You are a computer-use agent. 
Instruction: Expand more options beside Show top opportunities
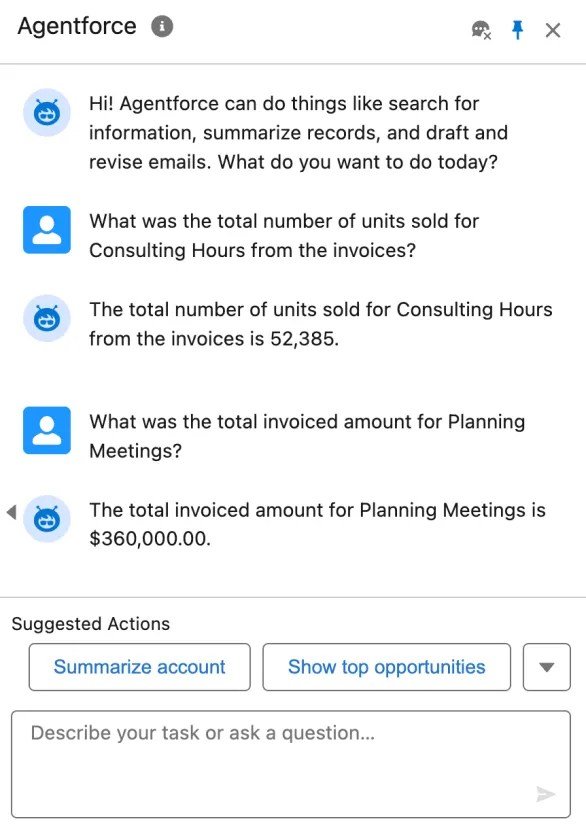547,667
